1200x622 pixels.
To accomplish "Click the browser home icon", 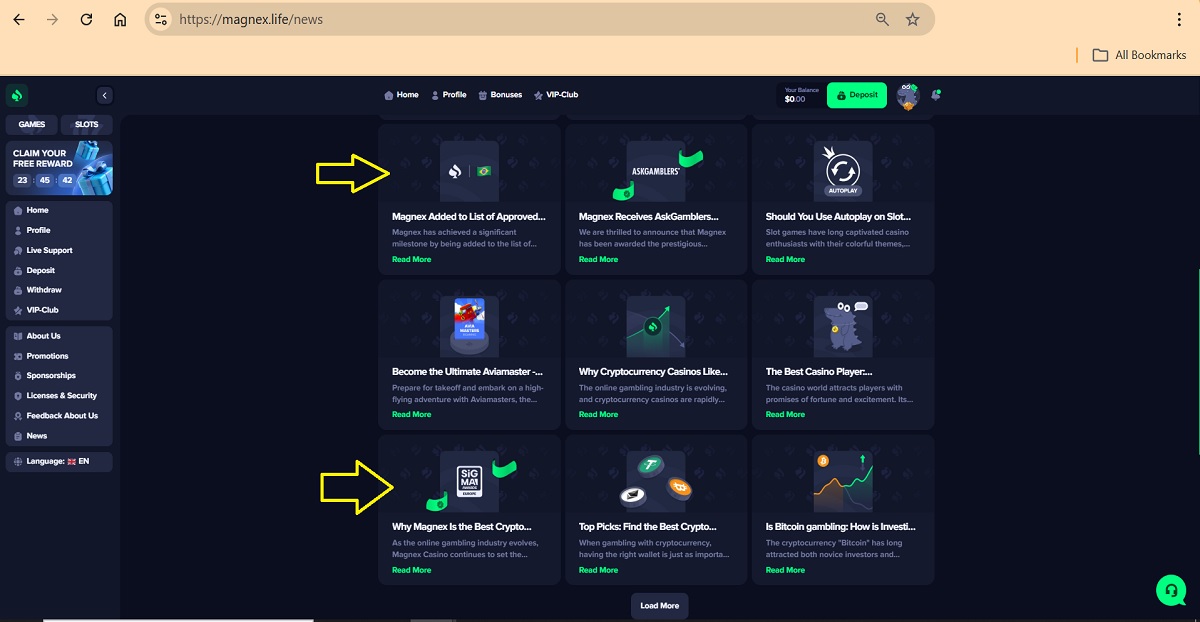I will click(120, 19).
